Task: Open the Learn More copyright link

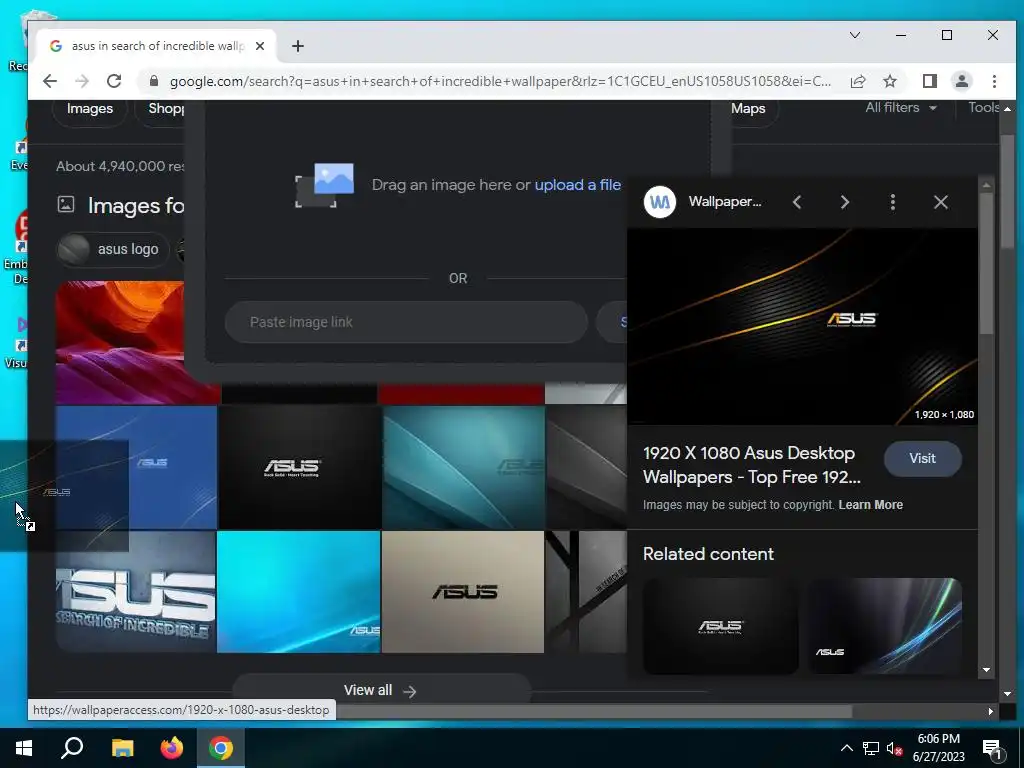Action: 871,505
